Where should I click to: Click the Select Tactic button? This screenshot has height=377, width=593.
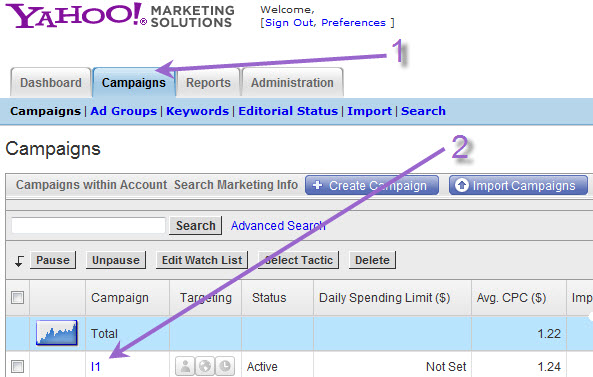[x=298, y=260]
